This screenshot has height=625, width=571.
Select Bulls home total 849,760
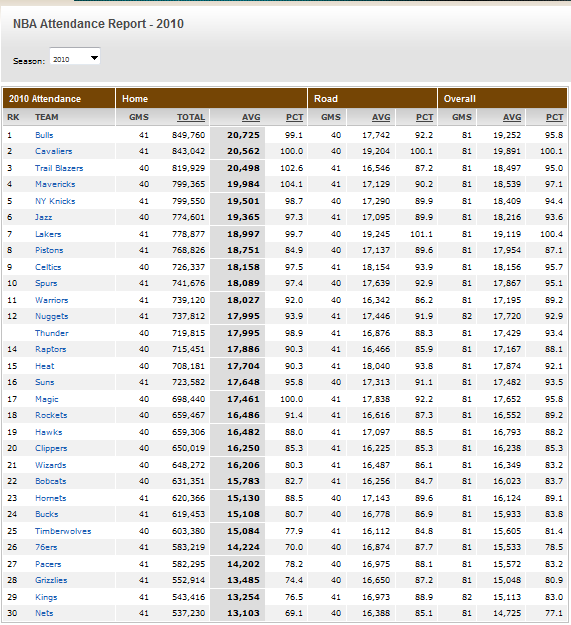(x=188, y=135)
